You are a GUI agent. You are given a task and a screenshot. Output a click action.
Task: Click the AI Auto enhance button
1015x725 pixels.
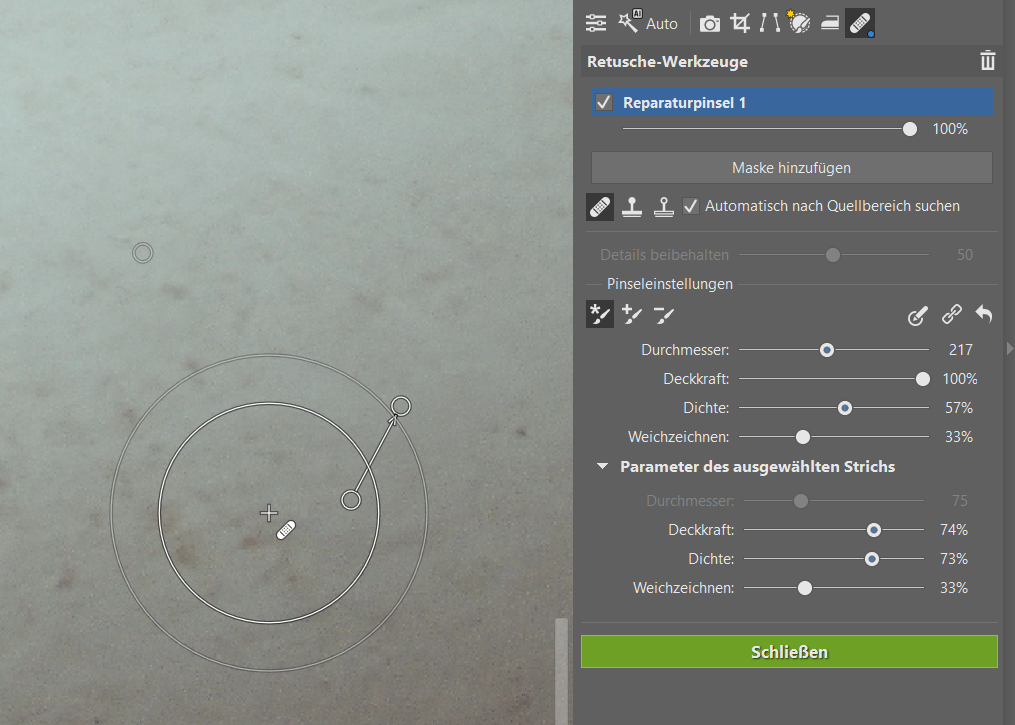(x=648, y=23)
